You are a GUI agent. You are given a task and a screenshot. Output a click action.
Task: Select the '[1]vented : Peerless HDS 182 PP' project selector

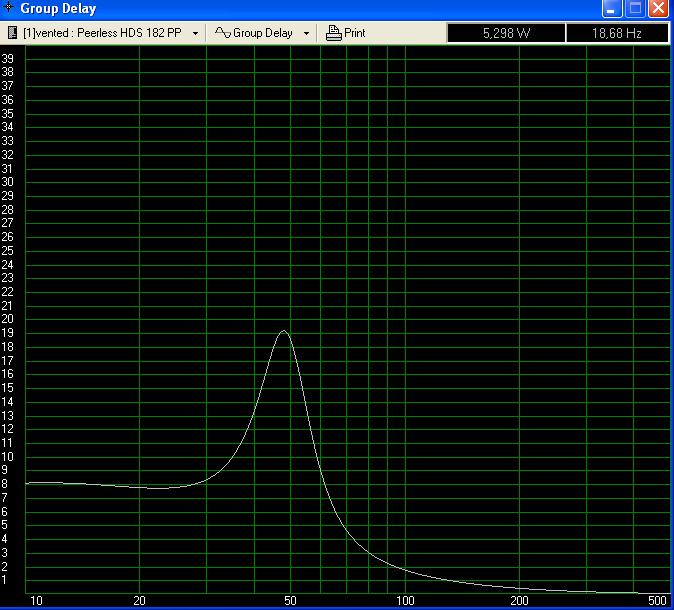[102, 33]
